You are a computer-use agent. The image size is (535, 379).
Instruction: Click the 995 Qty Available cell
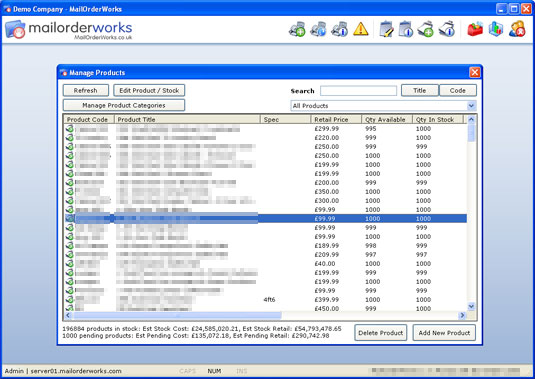[x=371, y=129]
